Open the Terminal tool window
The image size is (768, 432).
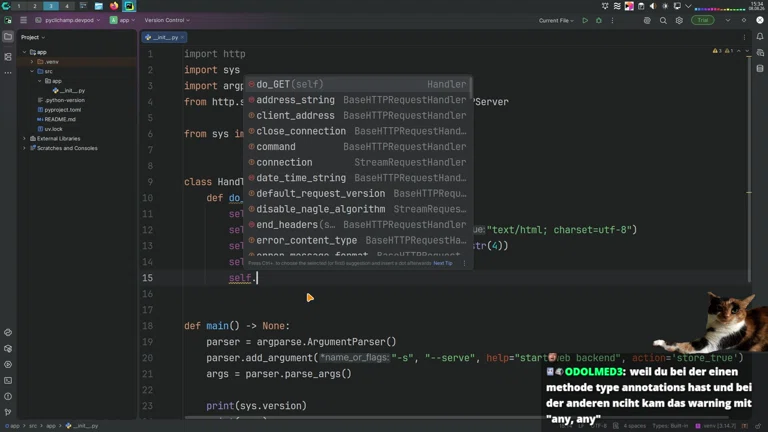[8, 381]
